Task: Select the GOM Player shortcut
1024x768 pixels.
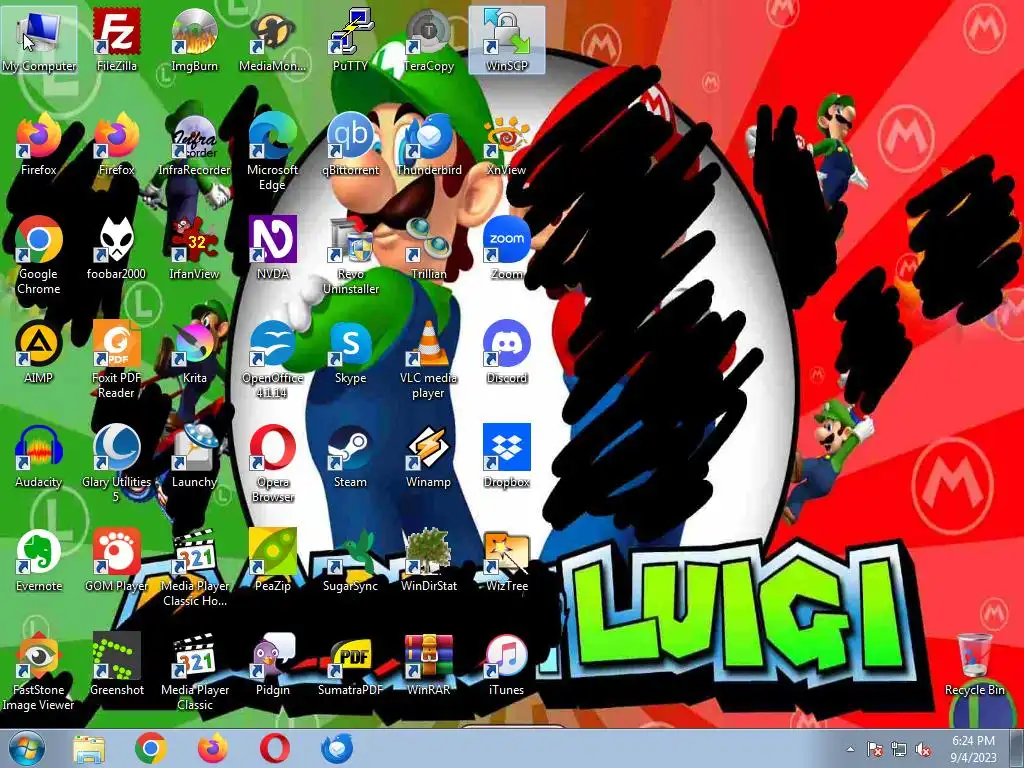Action: (116, 561)
